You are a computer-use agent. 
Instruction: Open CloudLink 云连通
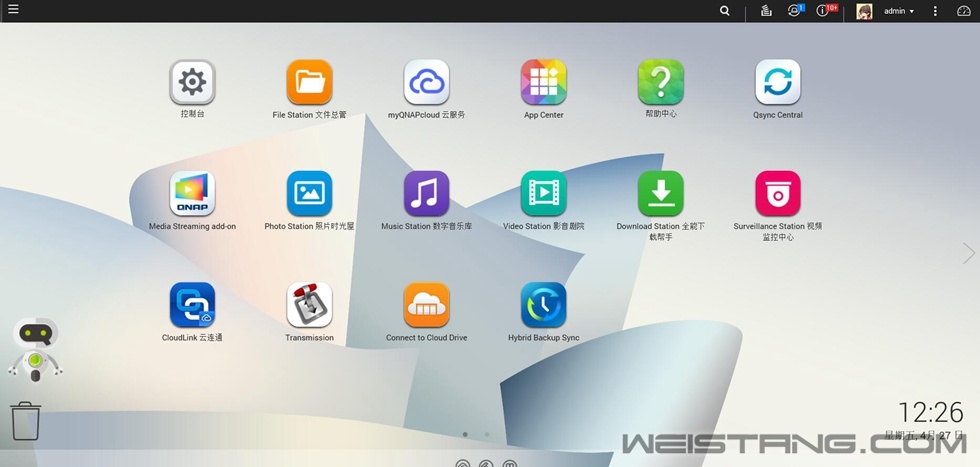[x=192, y=304]
